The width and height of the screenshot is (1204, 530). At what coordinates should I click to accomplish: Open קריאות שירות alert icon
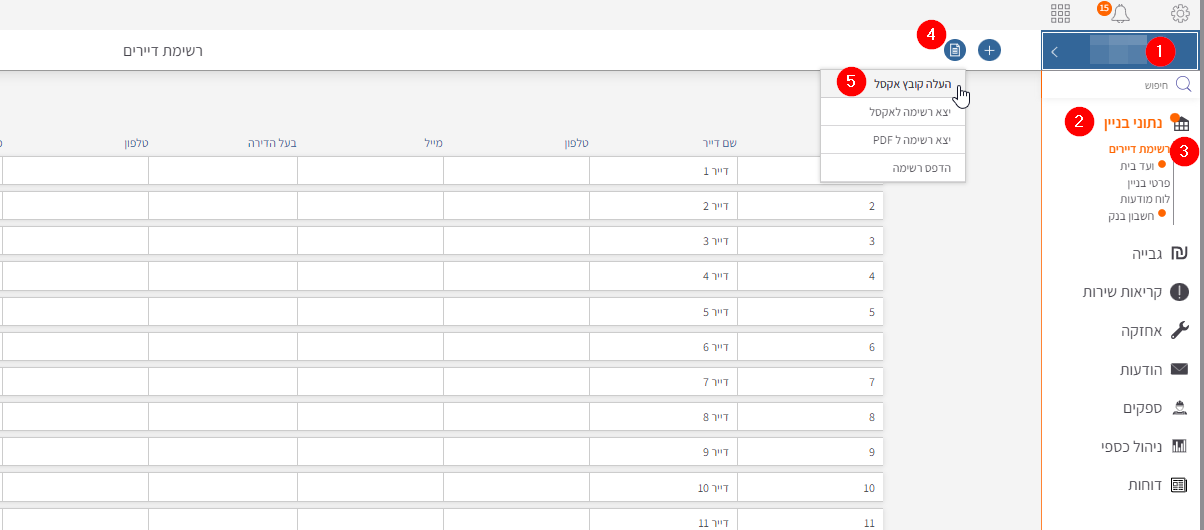[1179, 292]
